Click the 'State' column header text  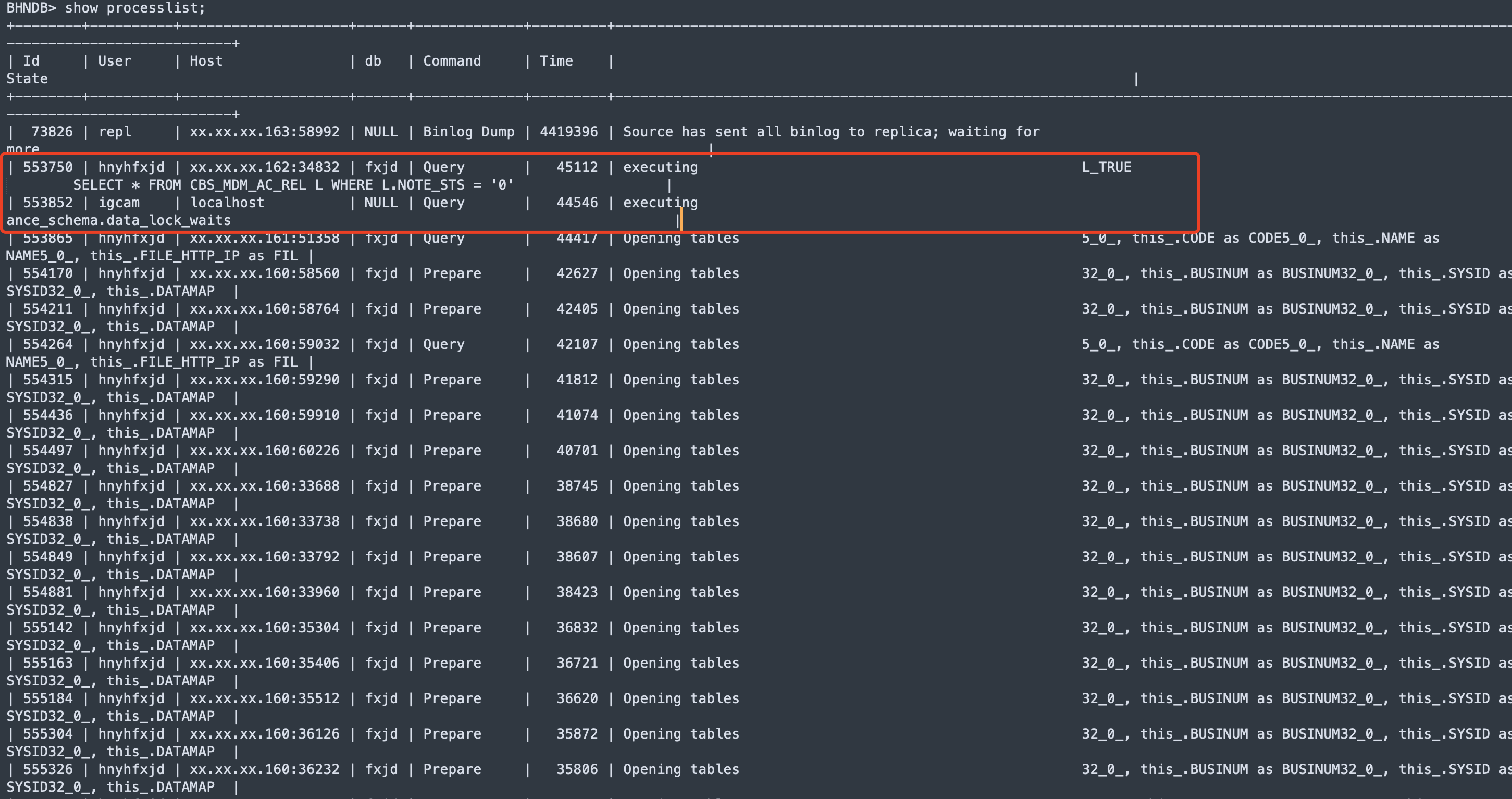(x=27, y=79)
